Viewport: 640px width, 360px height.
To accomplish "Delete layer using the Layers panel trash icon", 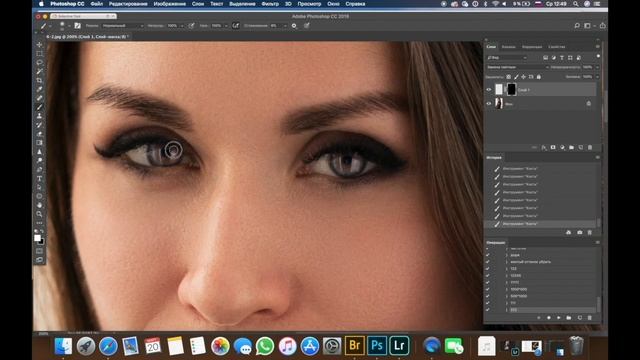I will click(x=590, y=147).
